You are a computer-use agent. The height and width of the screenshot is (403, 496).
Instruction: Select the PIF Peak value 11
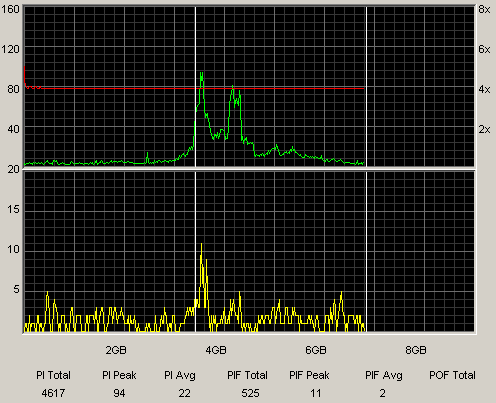click(x=316, y=393)
